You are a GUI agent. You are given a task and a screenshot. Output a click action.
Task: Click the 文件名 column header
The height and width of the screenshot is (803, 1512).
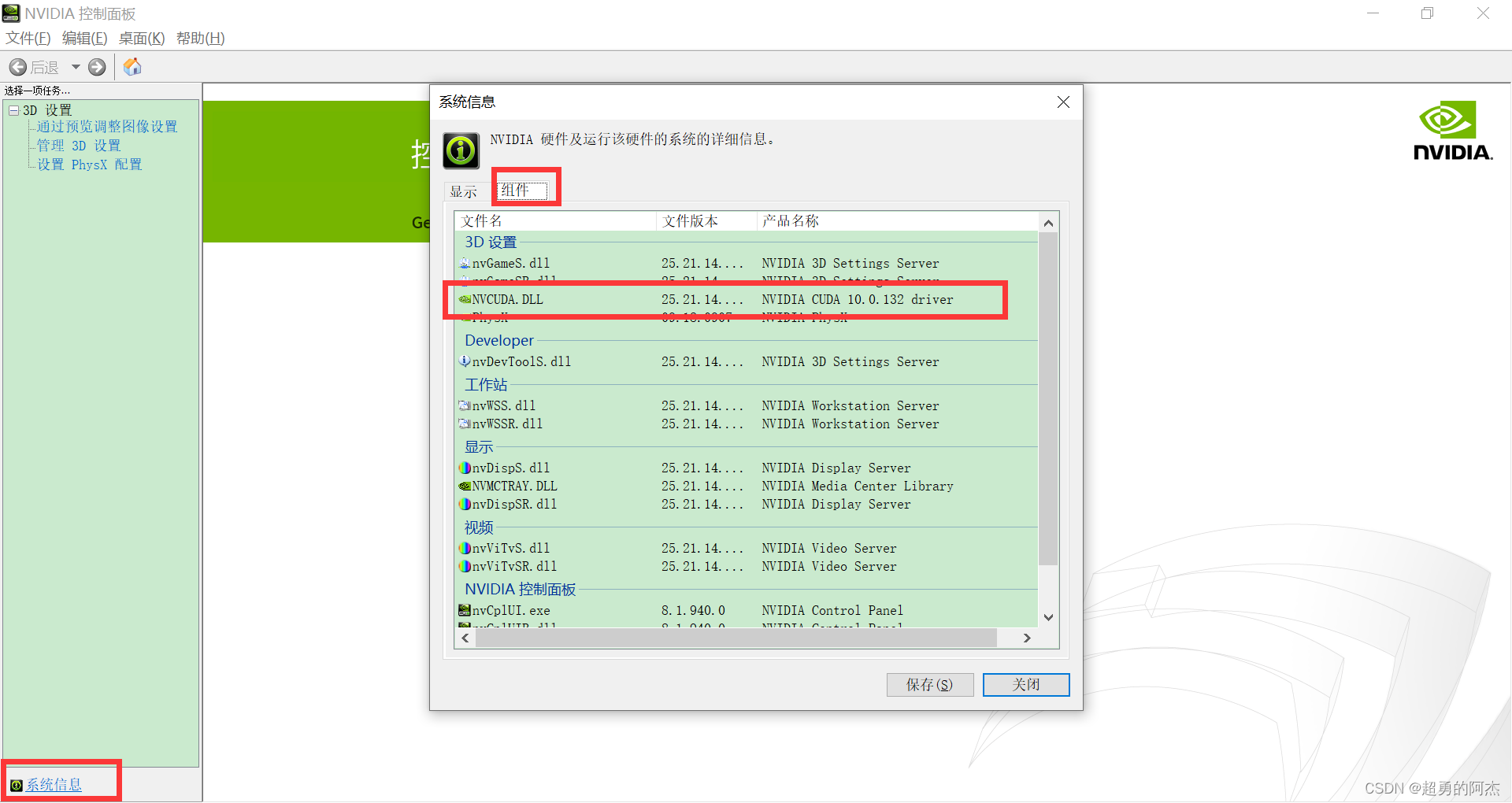tap(555, 221)
